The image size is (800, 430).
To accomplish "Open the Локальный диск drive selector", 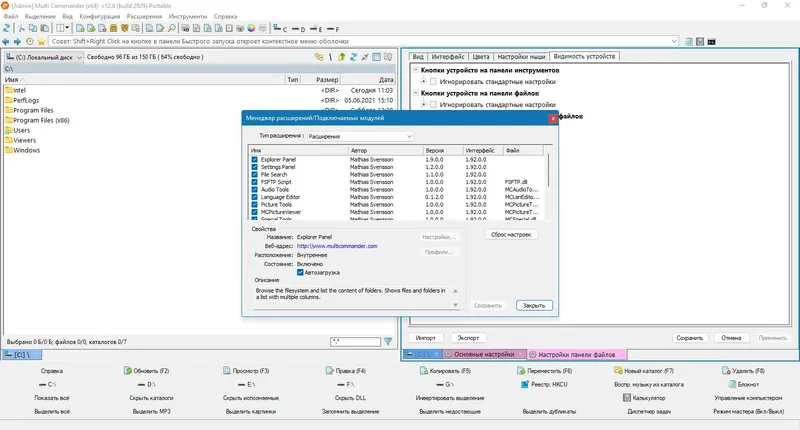I will tap(44, 57).
